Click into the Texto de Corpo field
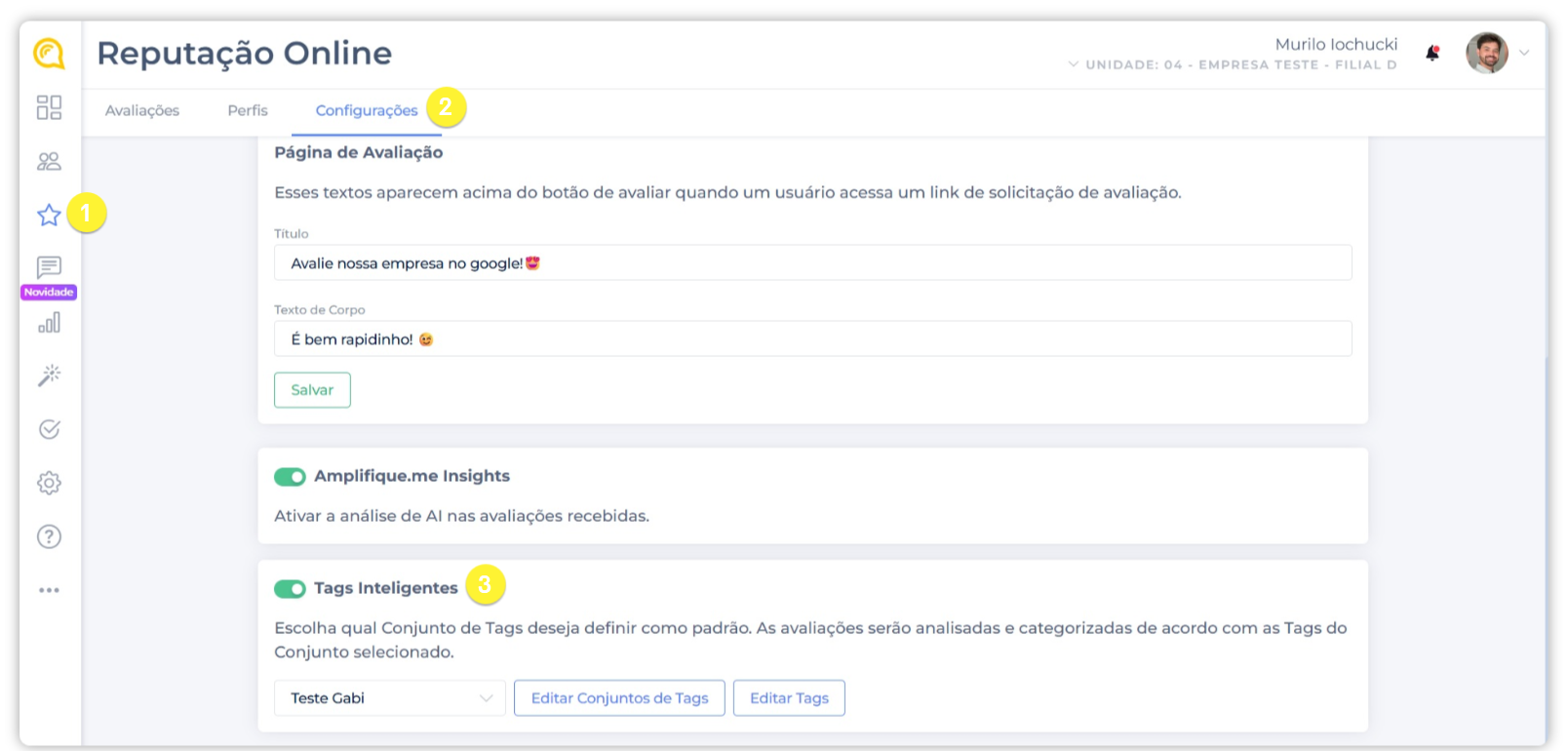The height and width of the screenshot is (751, 1568). tap(812, 339)
